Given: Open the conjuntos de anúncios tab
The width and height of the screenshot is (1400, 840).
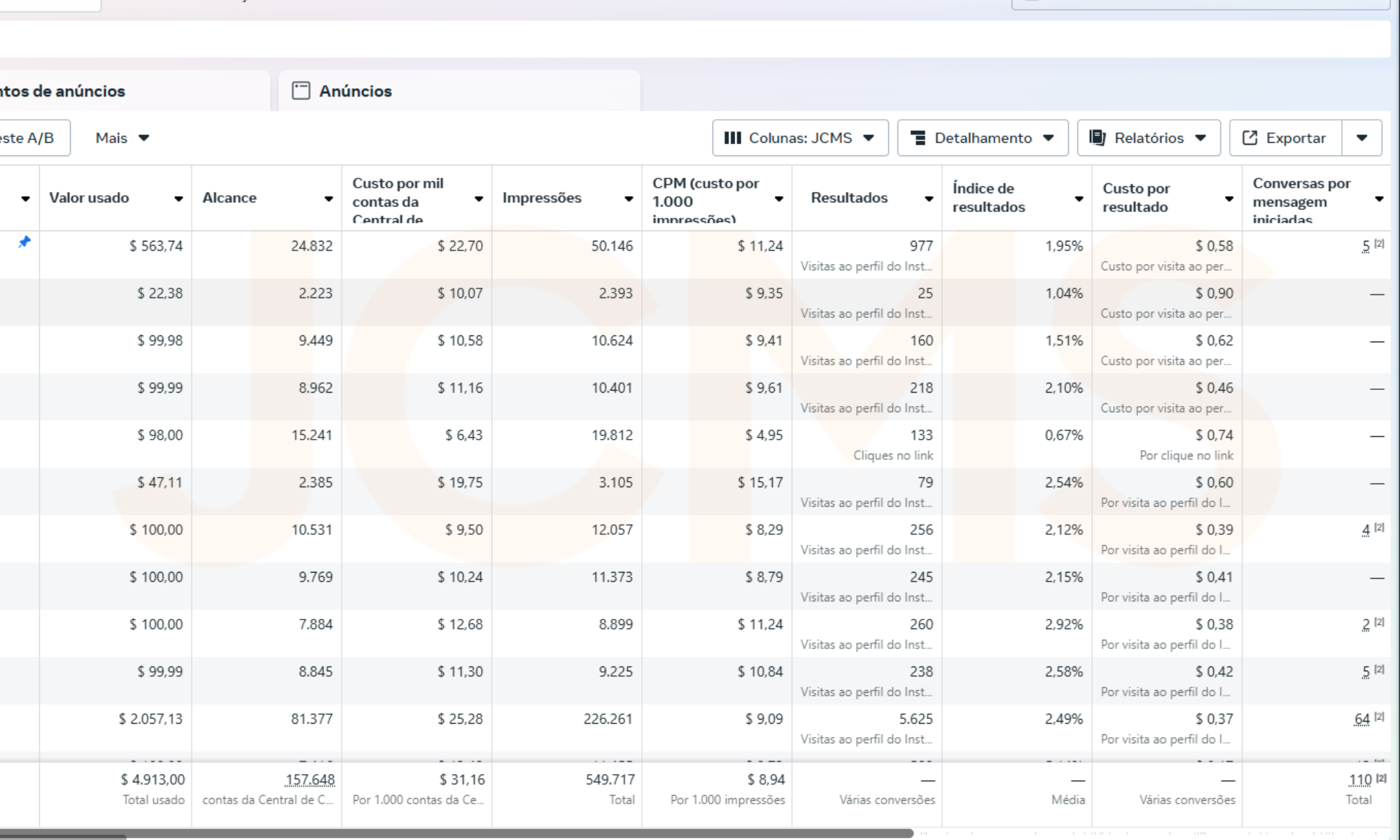Looking at the screenshot, I should click(134, 91).
